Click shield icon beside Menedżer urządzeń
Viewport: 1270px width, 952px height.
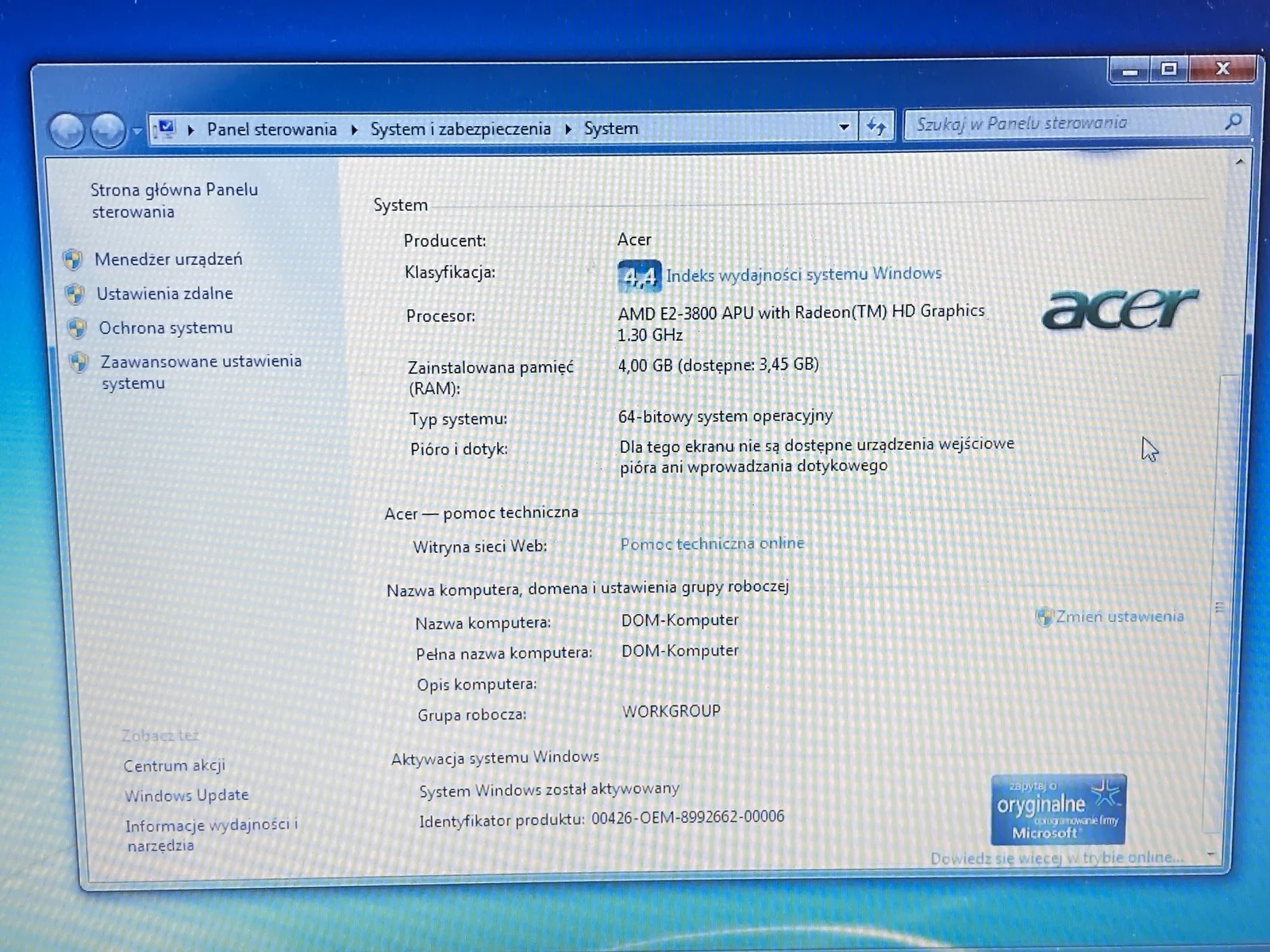[x=73, y=259]
